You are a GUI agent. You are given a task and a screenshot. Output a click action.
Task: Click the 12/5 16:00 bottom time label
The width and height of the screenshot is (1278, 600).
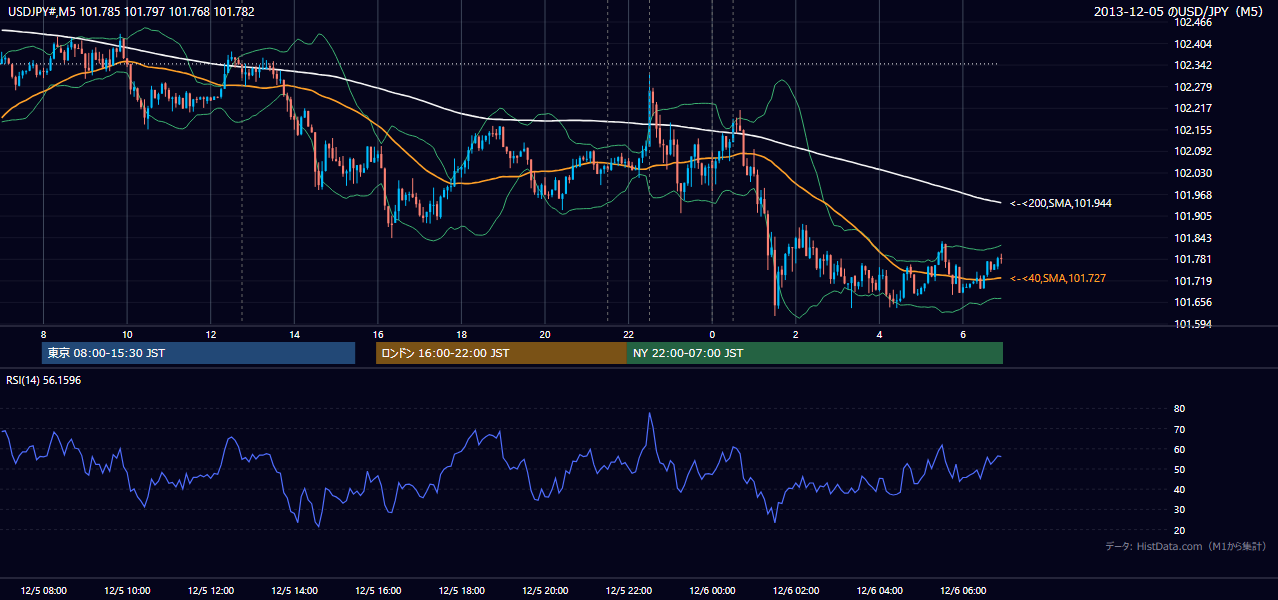377,591
